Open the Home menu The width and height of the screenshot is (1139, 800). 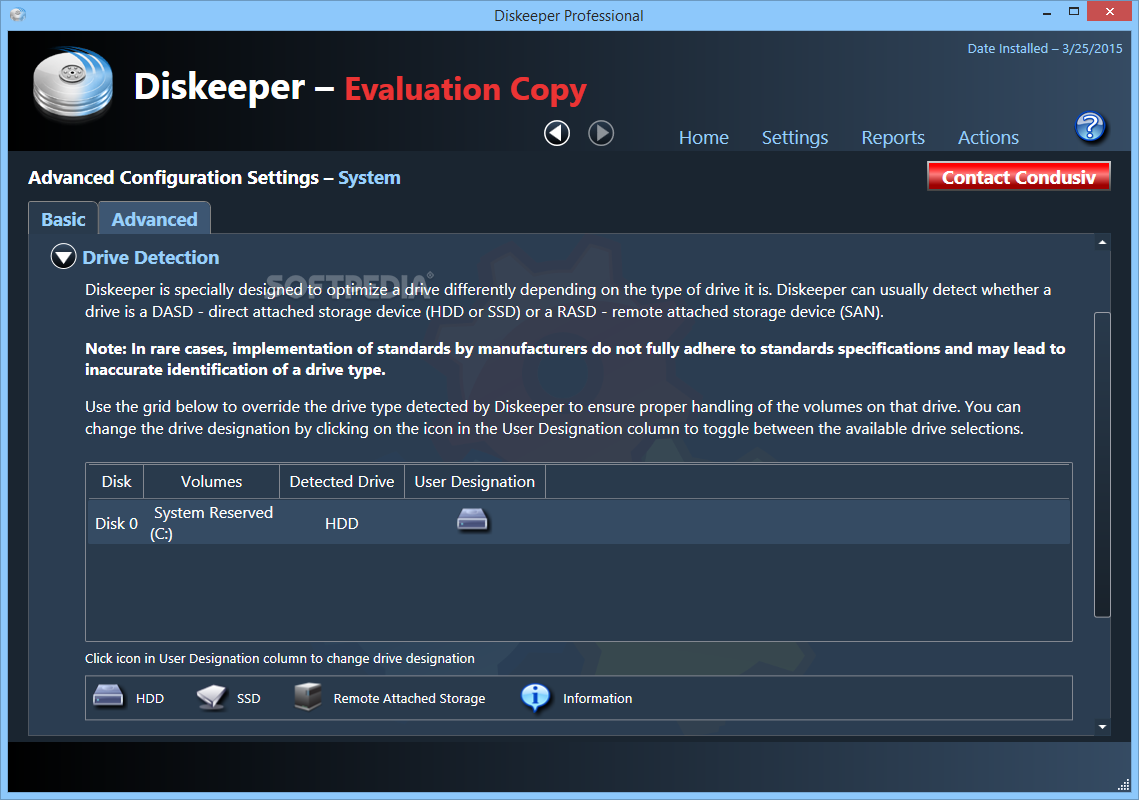click(703, 137)
